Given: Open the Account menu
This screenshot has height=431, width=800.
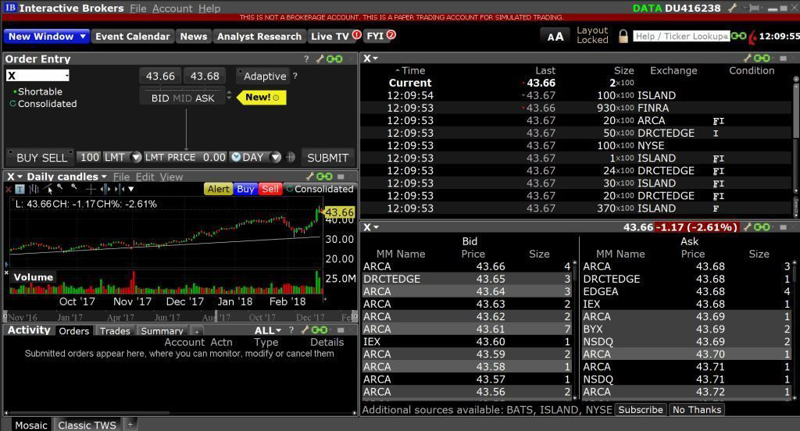Looking at the screenshot, I should [172, 8].
